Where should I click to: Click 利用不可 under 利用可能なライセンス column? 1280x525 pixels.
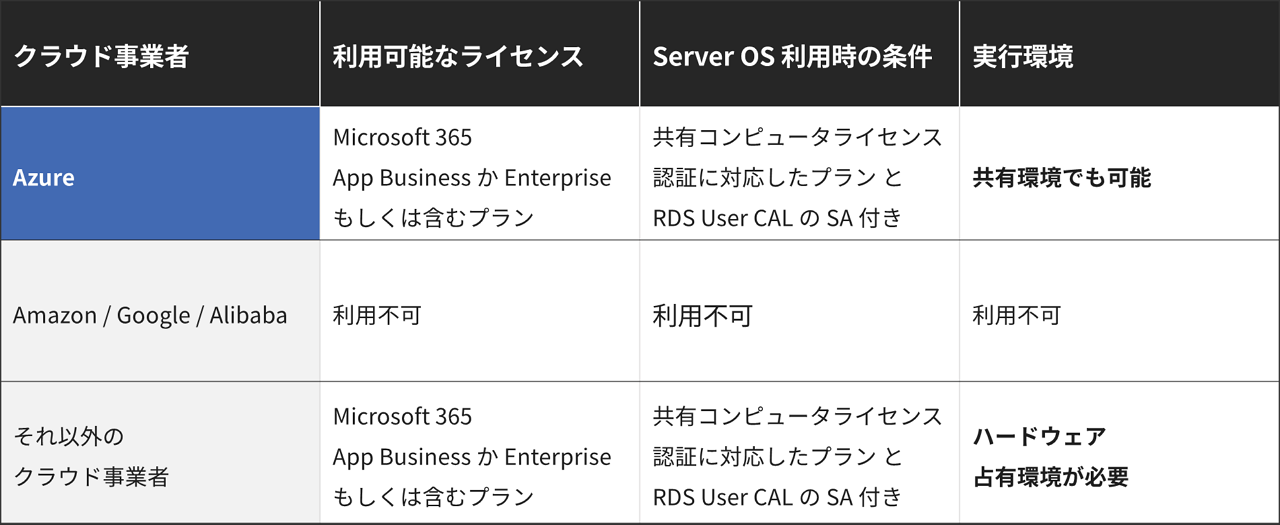(377, 316)
